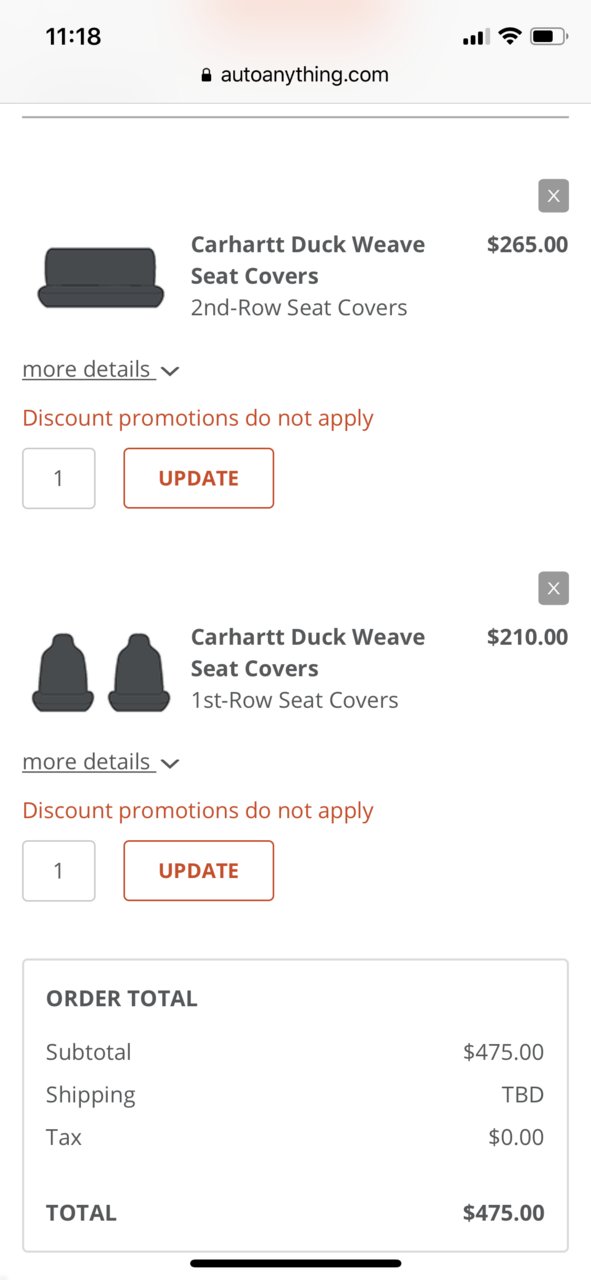Tap the autoanything.com address bar
Screen dimensions: 591x1280
tap(295, 75)
